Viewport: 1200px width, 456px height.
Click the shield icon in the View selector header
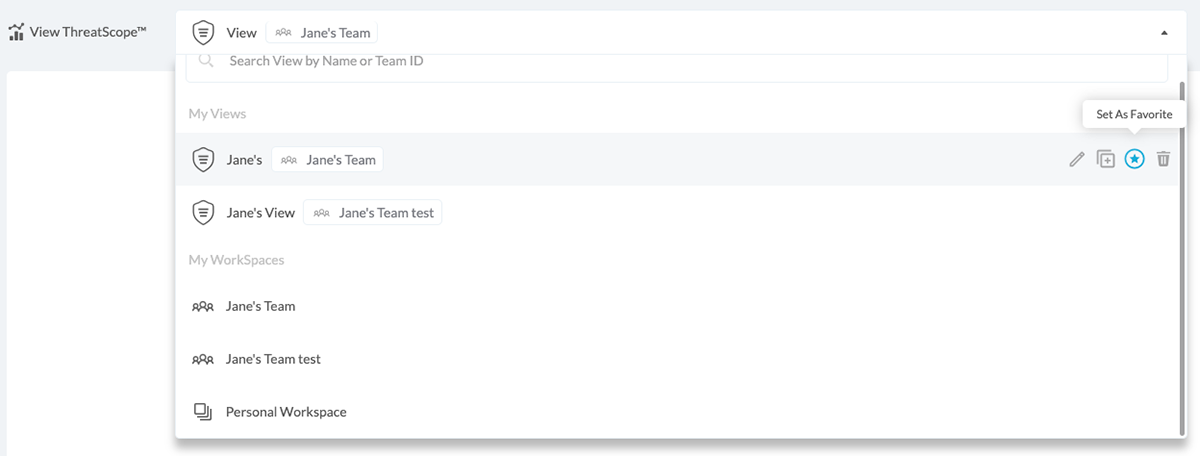coord(203,32)
